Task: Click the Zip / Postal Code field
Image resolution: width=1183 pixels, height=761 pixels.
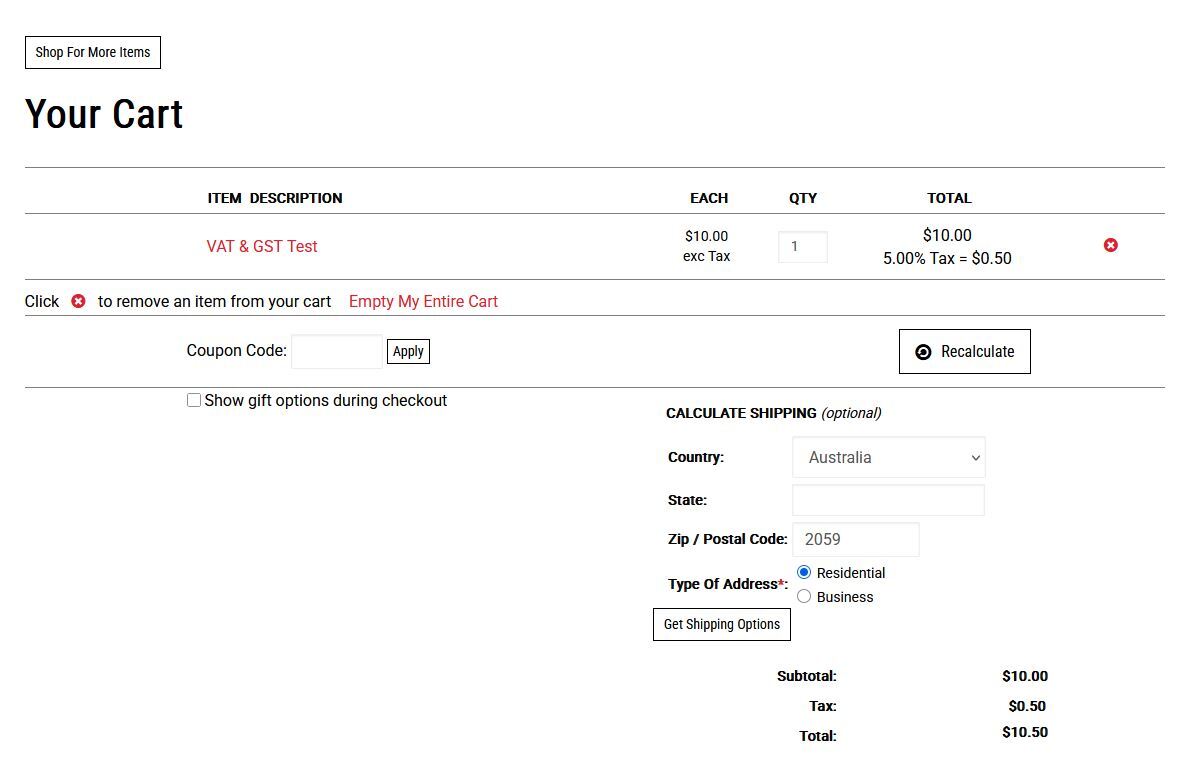Action: [x=855, y=539]
